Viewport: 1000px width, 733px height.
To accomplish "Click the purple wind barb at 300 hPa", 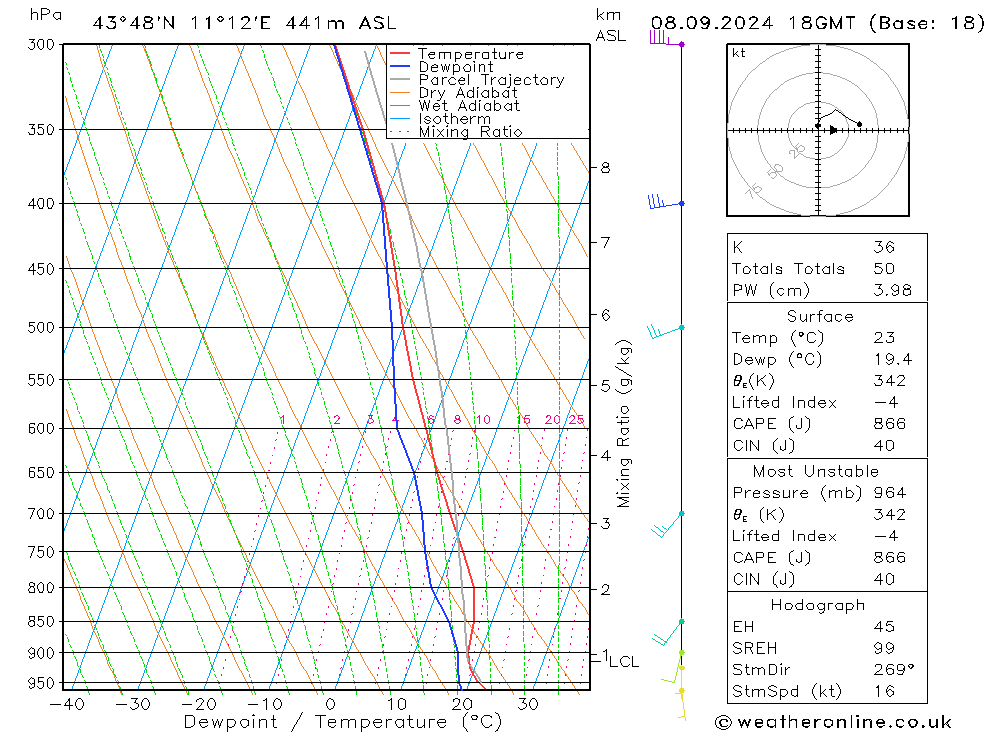I will click(x=666, y=38).
